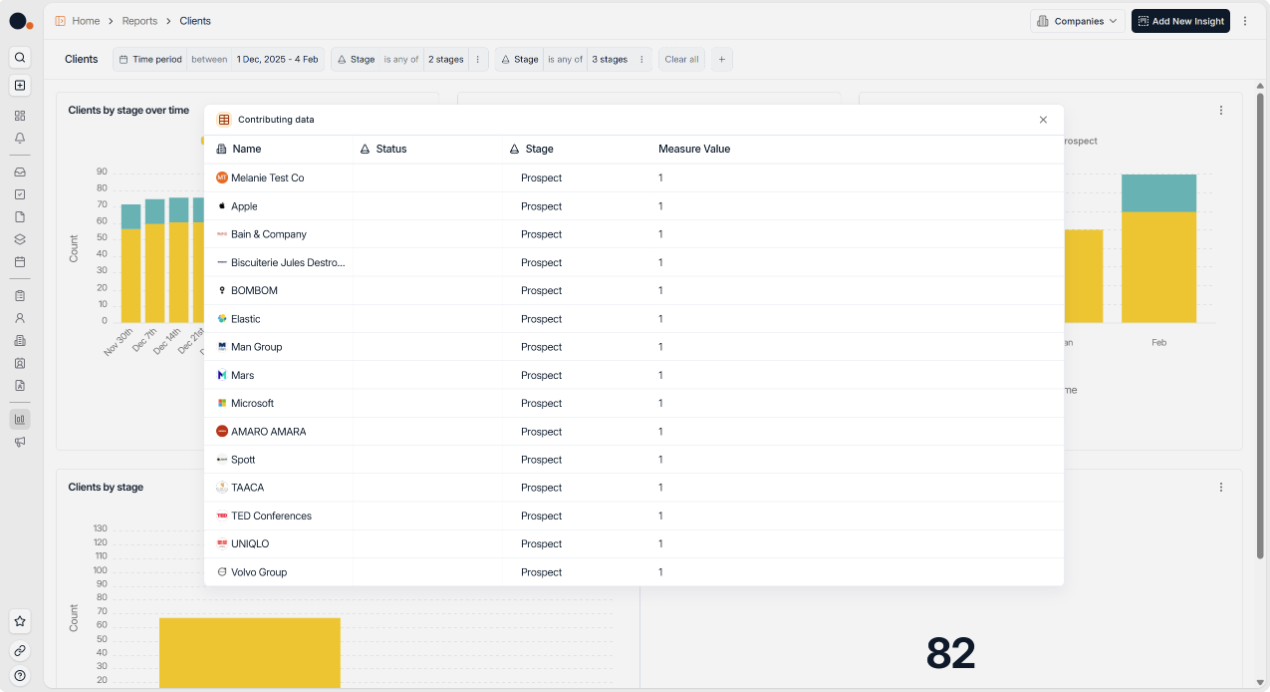
Task: Click the Add New Insight button
Action: (1180, 21)
